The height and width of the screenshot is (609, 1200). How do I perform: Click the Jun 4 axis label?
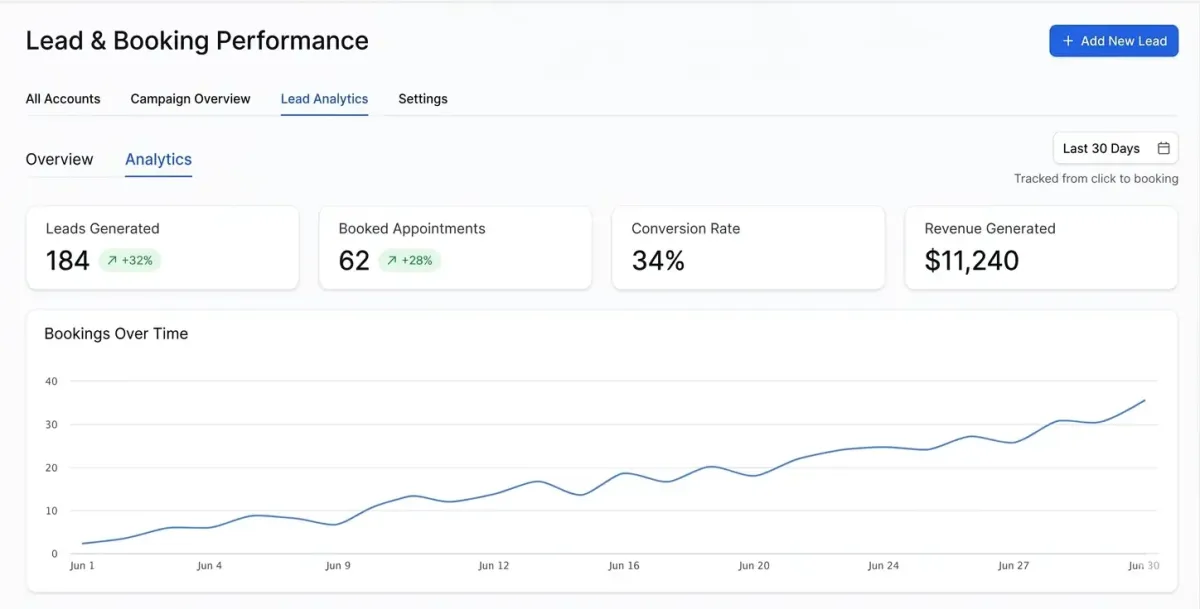(210, 566)
